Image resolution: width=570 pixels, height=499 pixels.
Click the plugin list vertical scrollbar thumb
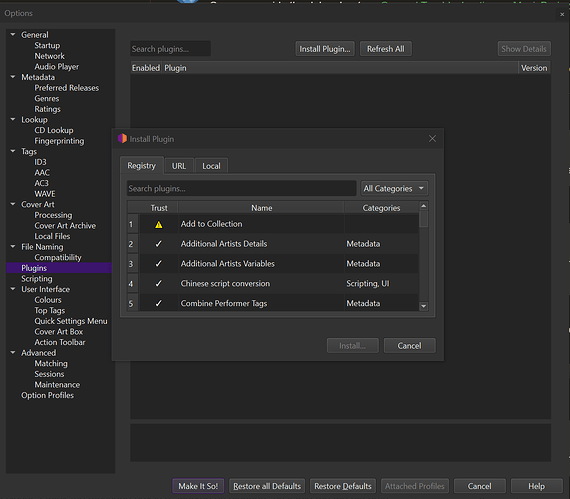[x=424, y=219]
